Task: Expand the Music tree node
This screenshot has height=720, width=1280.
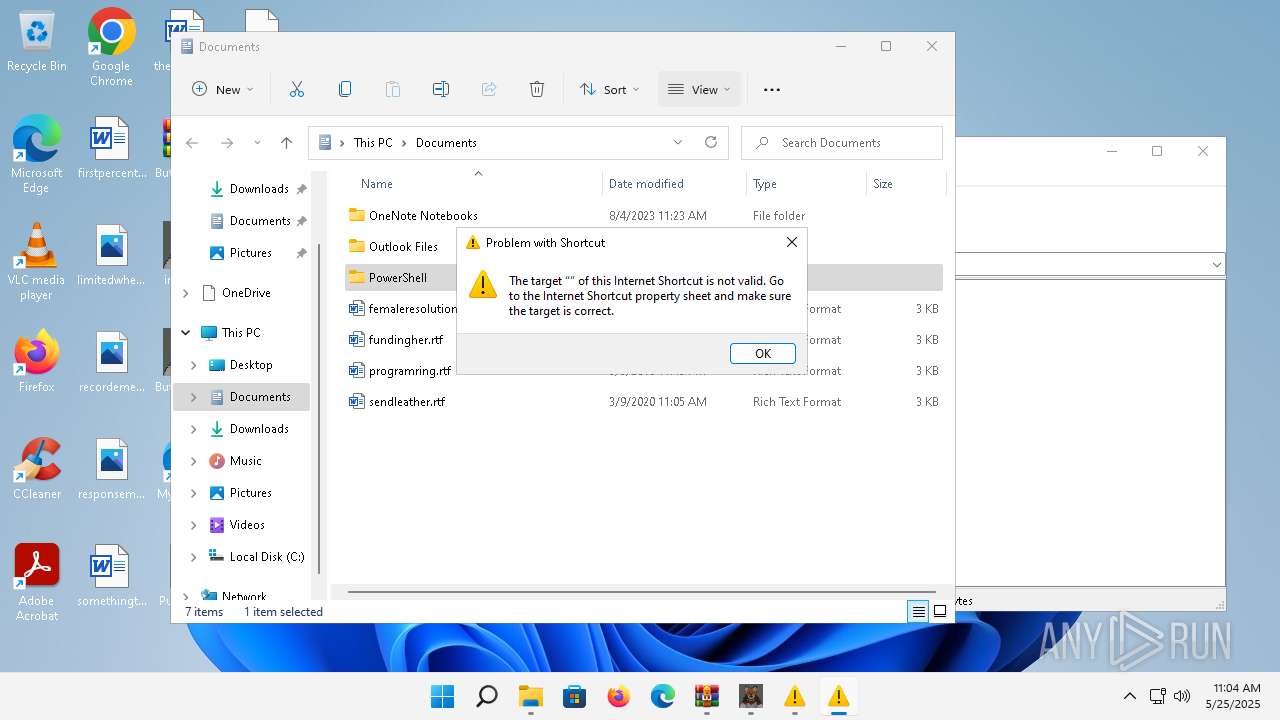Action: (x=194, y=461)
